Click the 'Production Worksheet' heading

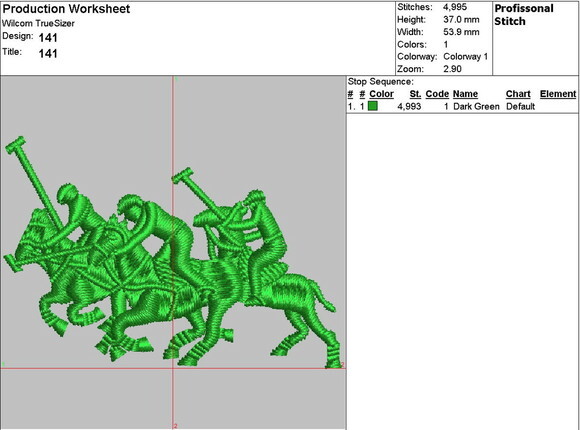66,9
